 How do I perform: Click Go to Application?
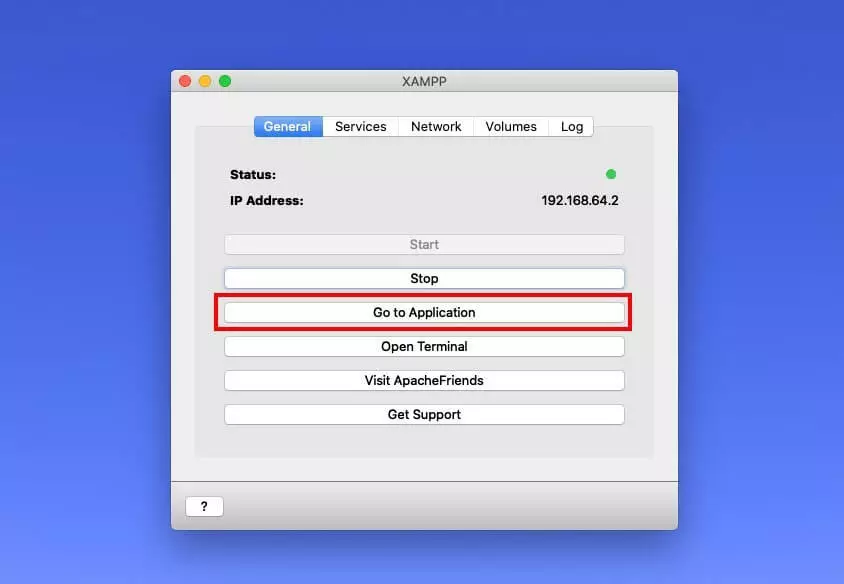pyautogui.click(x=424, y=312)
